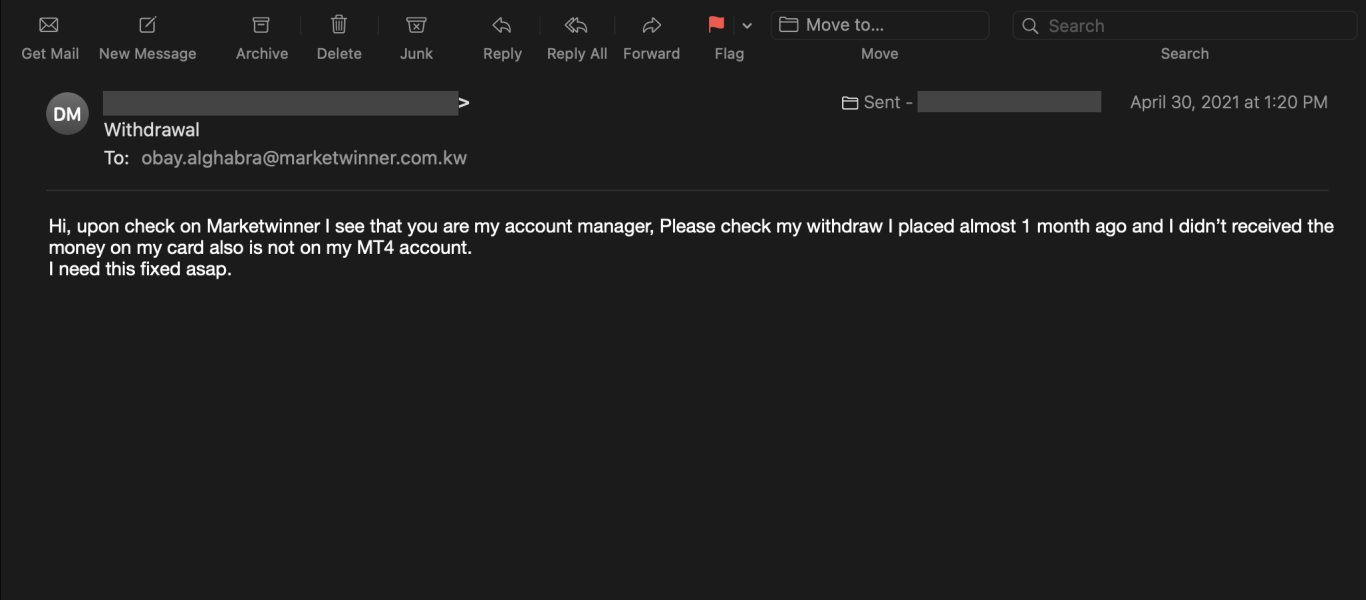The width and height of the screenshot is (1366, 600).
Task: Select the 'Withdrawal' subject line
Action: point(152,130)
